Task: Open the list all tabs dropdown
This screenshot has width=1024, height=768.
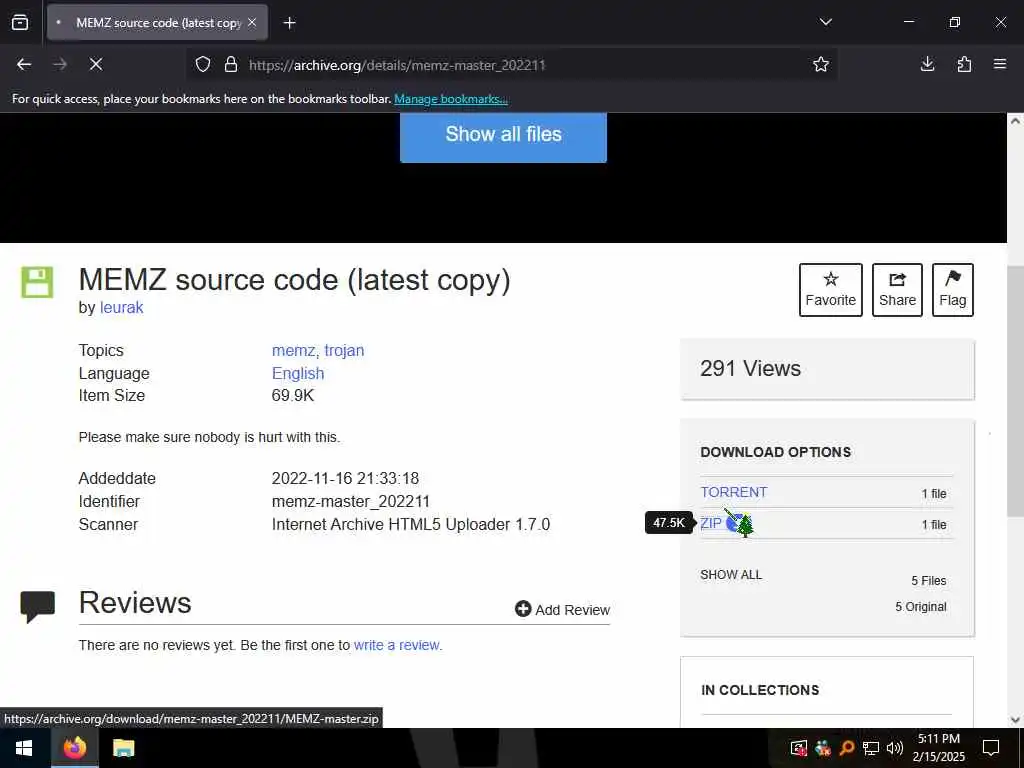Action: [x=825, y=22]
